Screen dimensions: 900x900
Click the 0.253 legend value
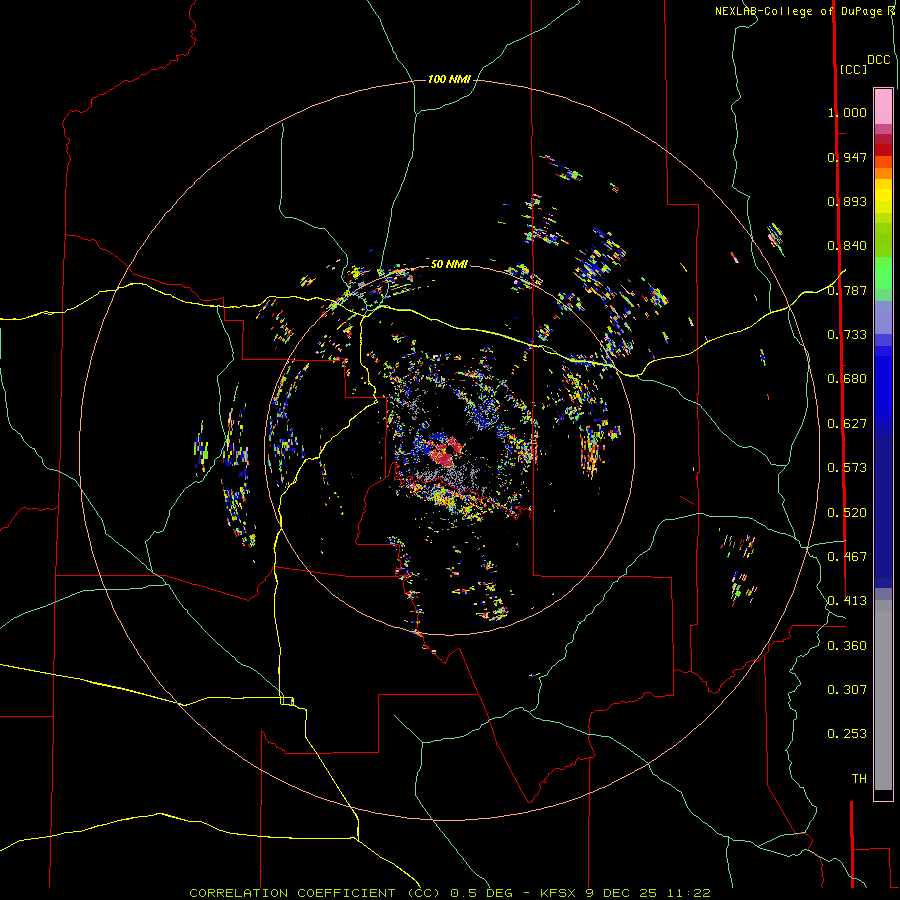click(x=847, y=734)
